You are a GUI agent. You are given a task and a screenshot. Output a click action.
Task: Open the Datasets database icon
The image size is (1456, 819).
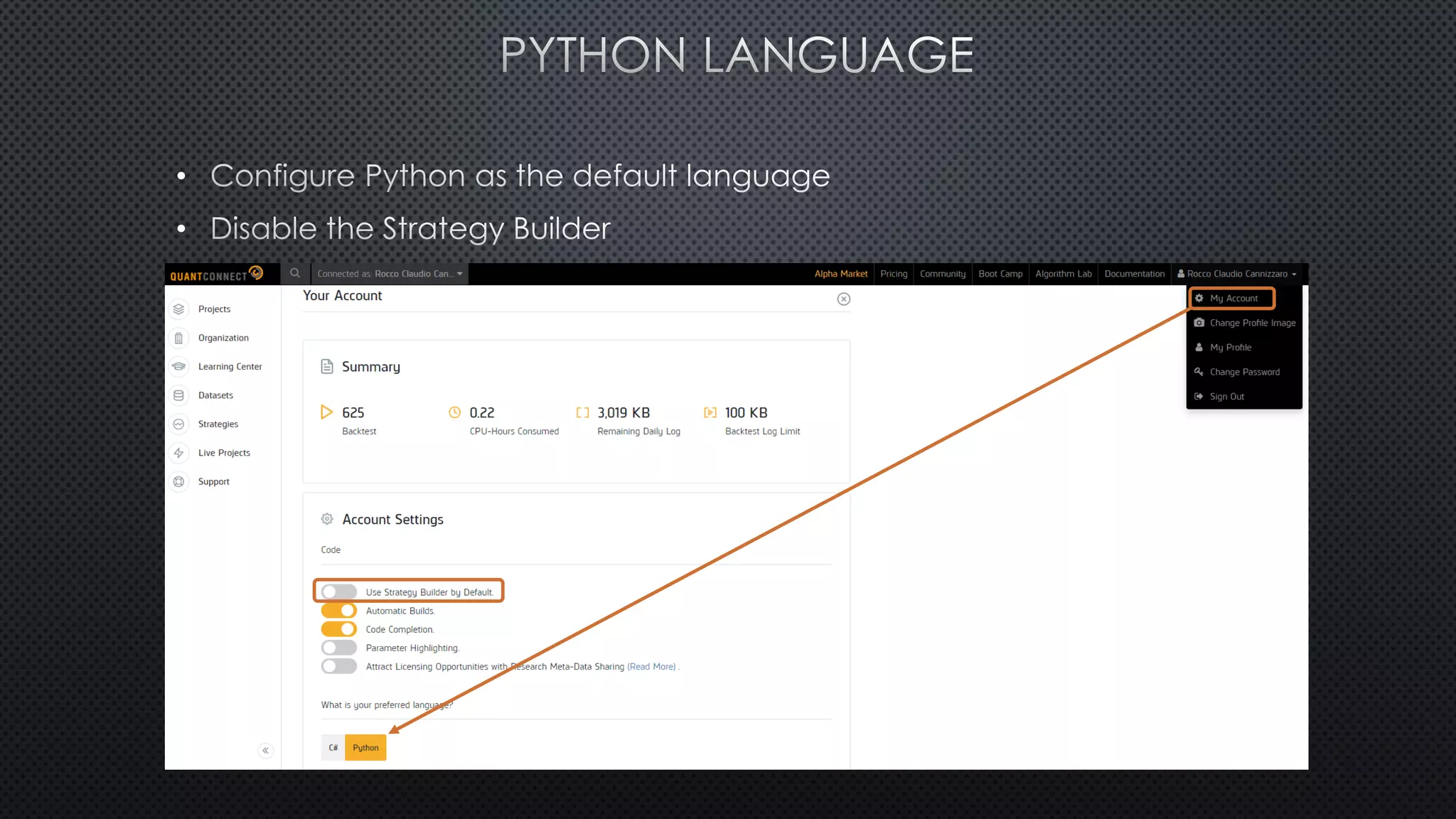(x=178, y=395)
